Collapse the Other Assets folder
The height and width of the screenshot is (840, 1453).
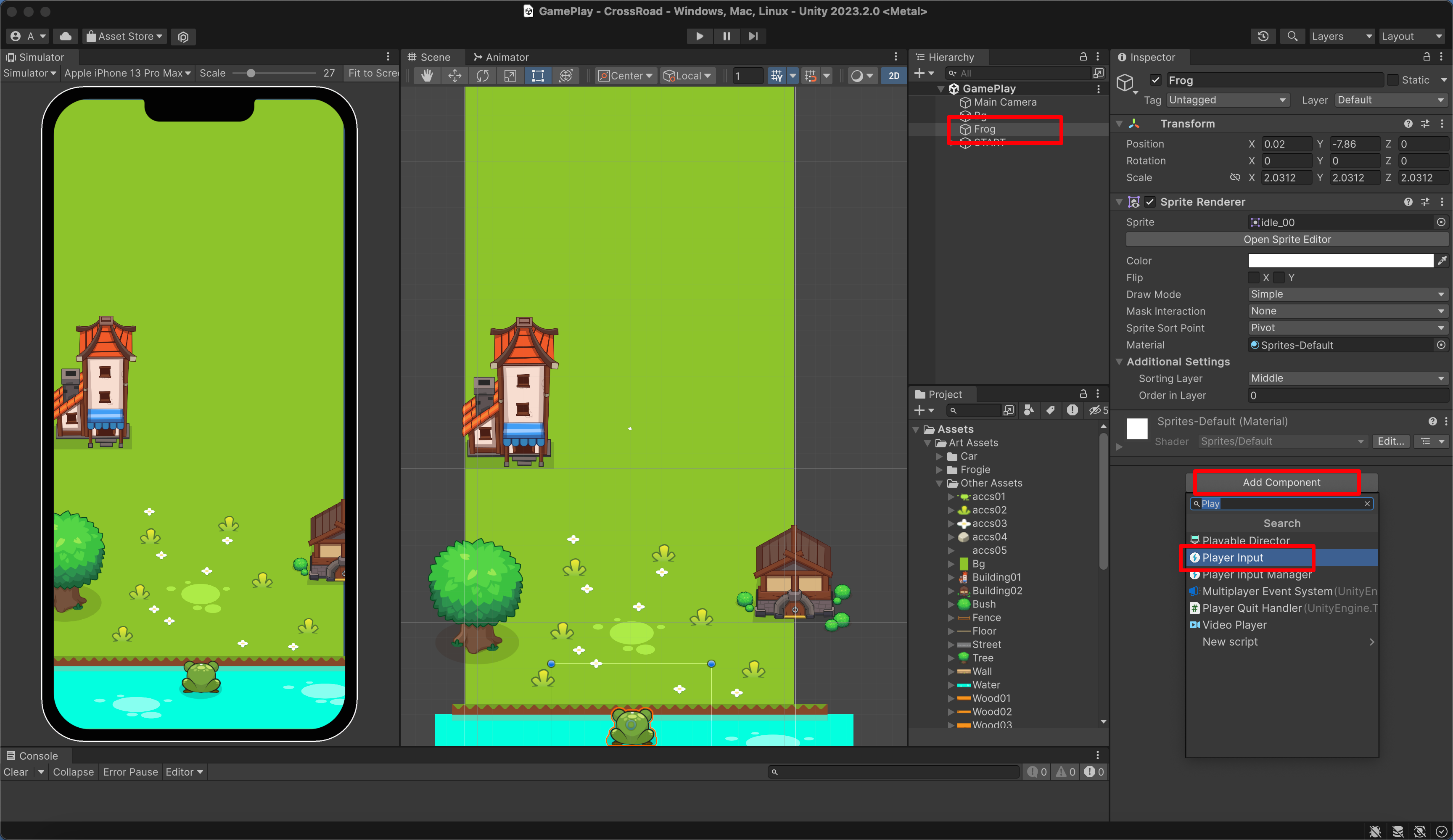coord(939,483)
